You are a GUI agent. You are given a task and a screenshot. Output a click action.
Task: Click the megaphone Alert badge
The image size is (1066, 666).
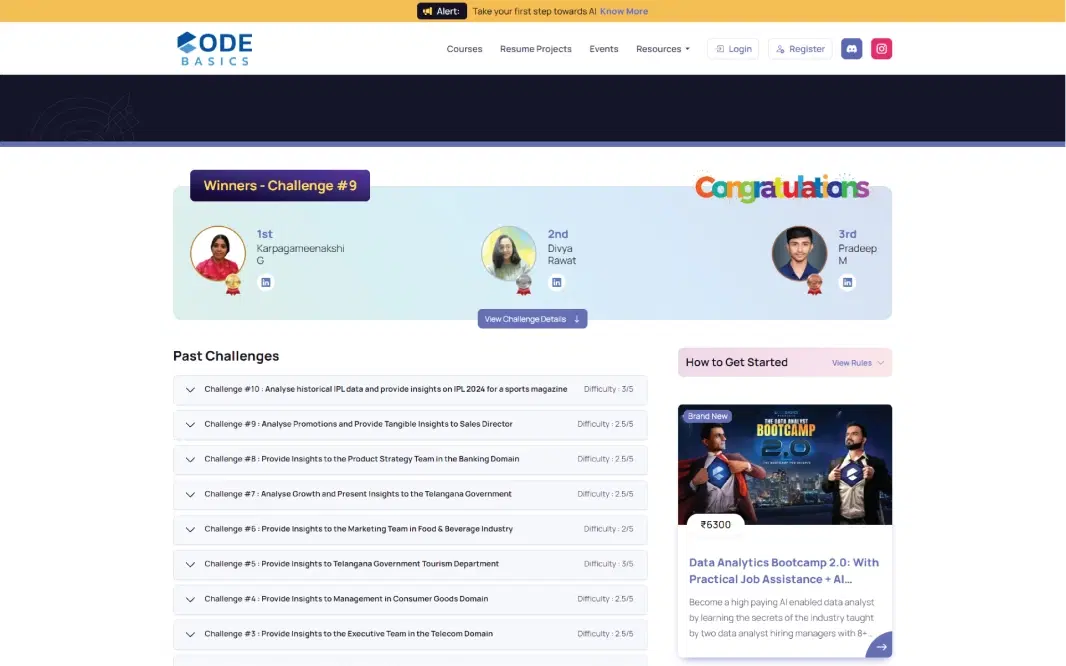(442, 11)
